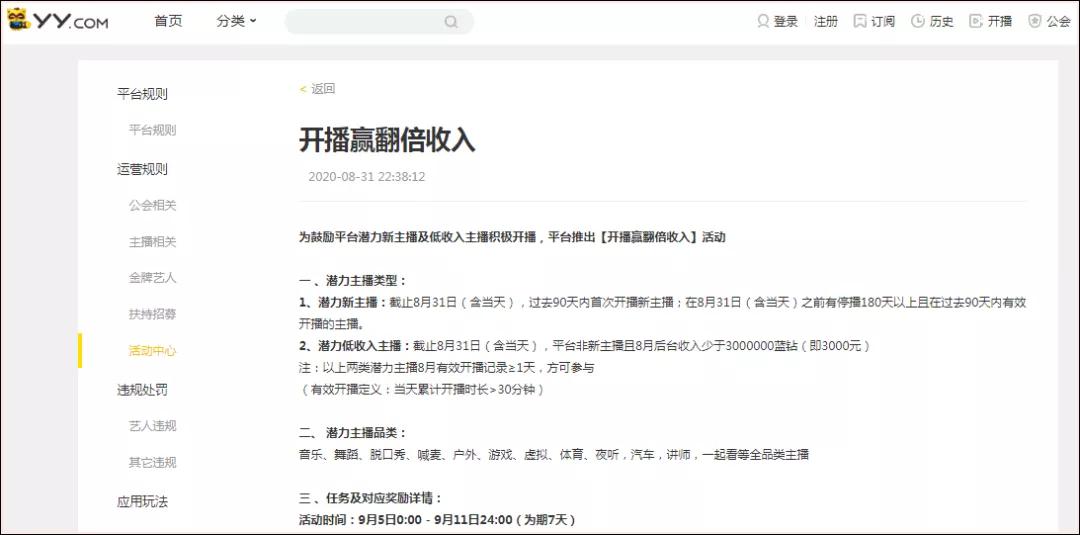Open 主播相关 in sidebar
This screenshot has width=1080, height=535.
pyautogui.click(x=152, y=242)
